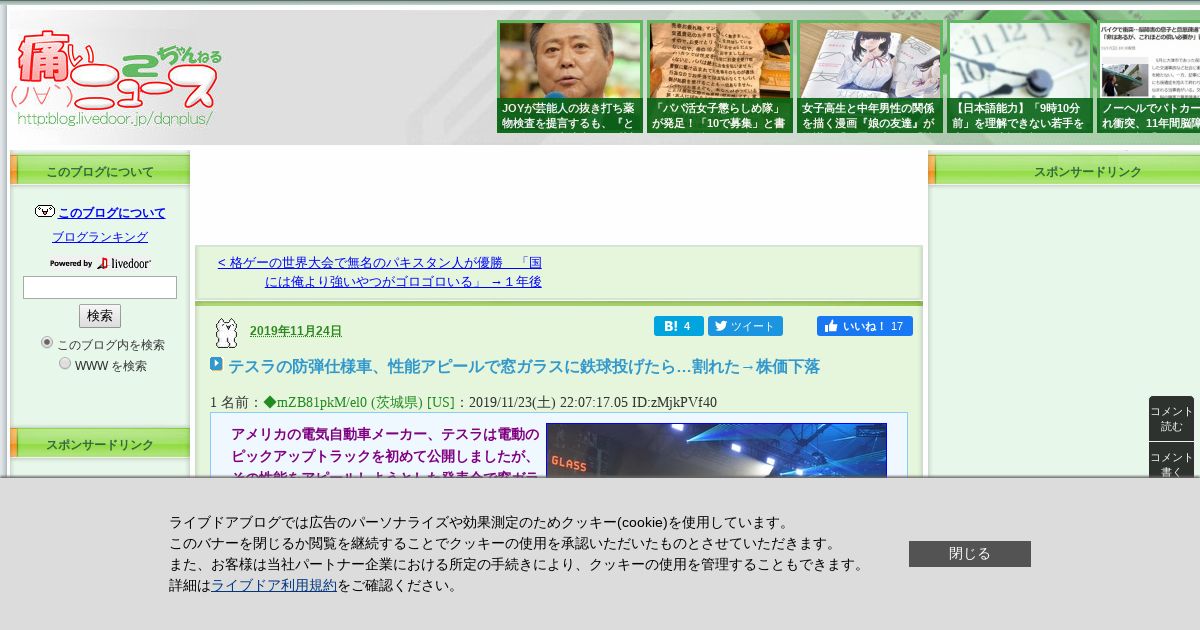The image size is (1200, 630).
Task: Open the テスラの防弾仕様車 article title link
Action: (524, 367)
